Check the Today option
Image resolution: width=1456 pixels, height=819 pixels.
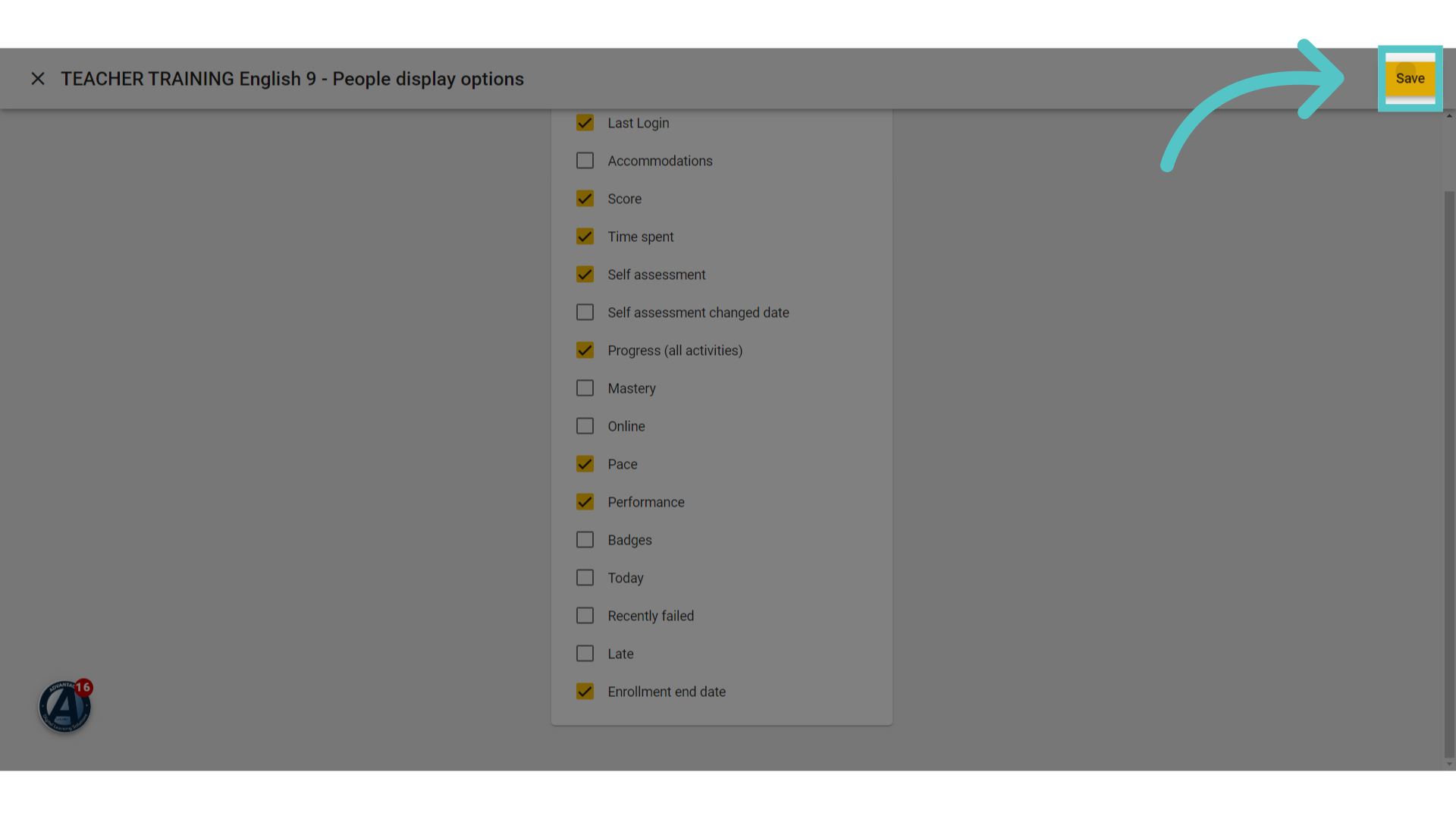pos(585,578)
